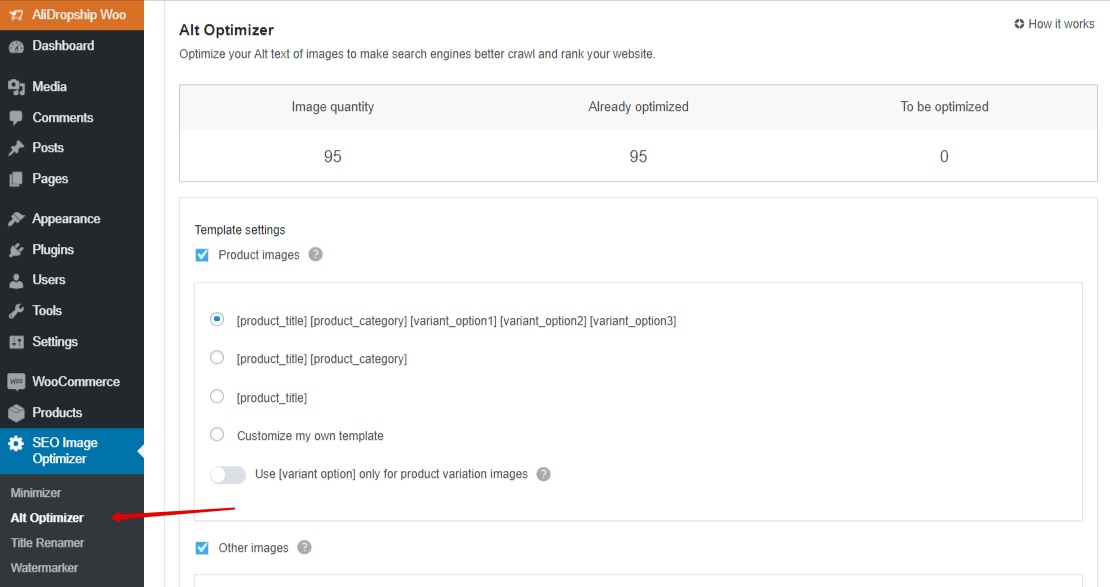Click the Plugins plug icon

tap(16, 250)
